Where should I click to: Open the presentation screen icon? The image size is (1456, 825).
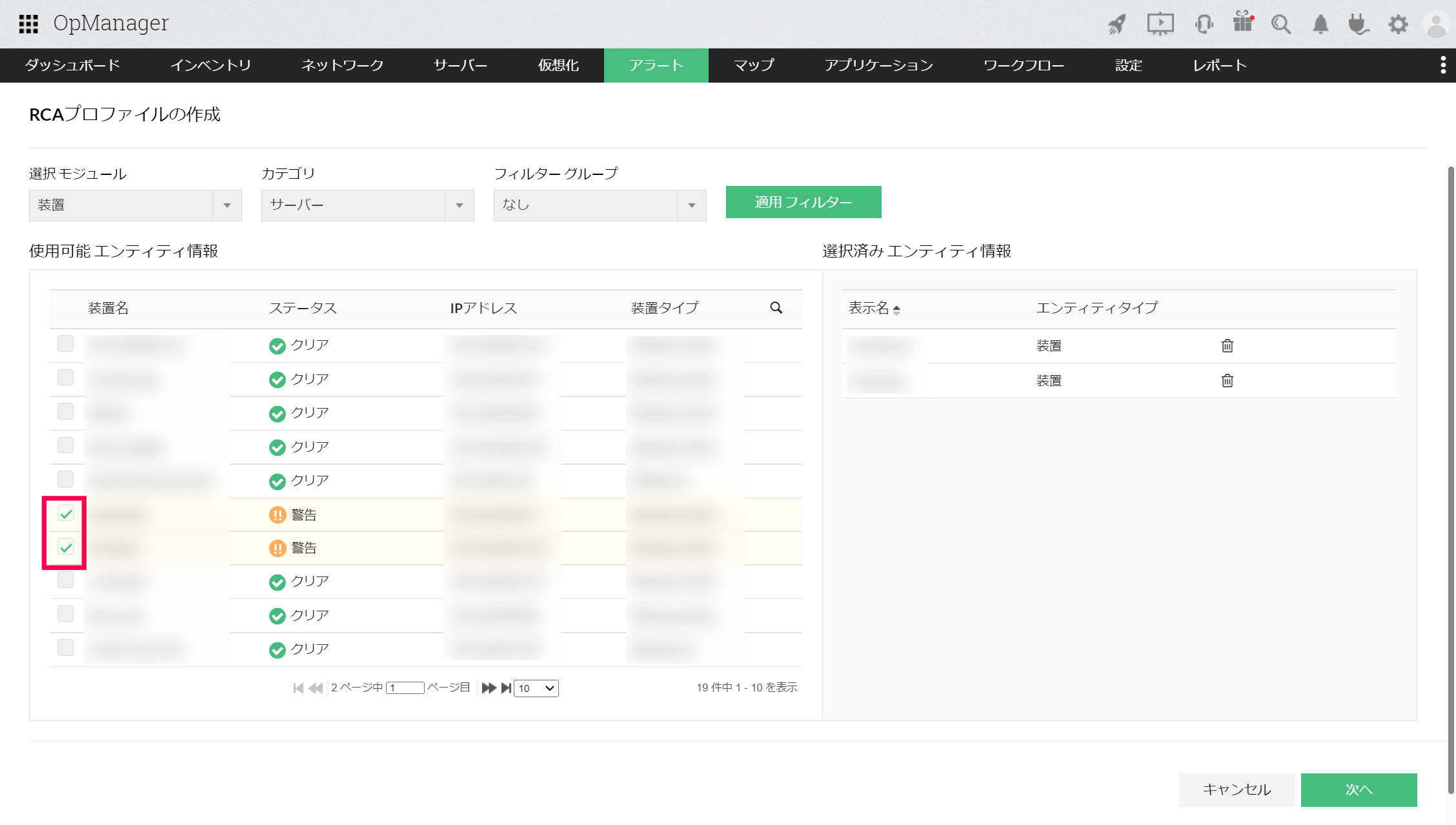(1160, 25)
